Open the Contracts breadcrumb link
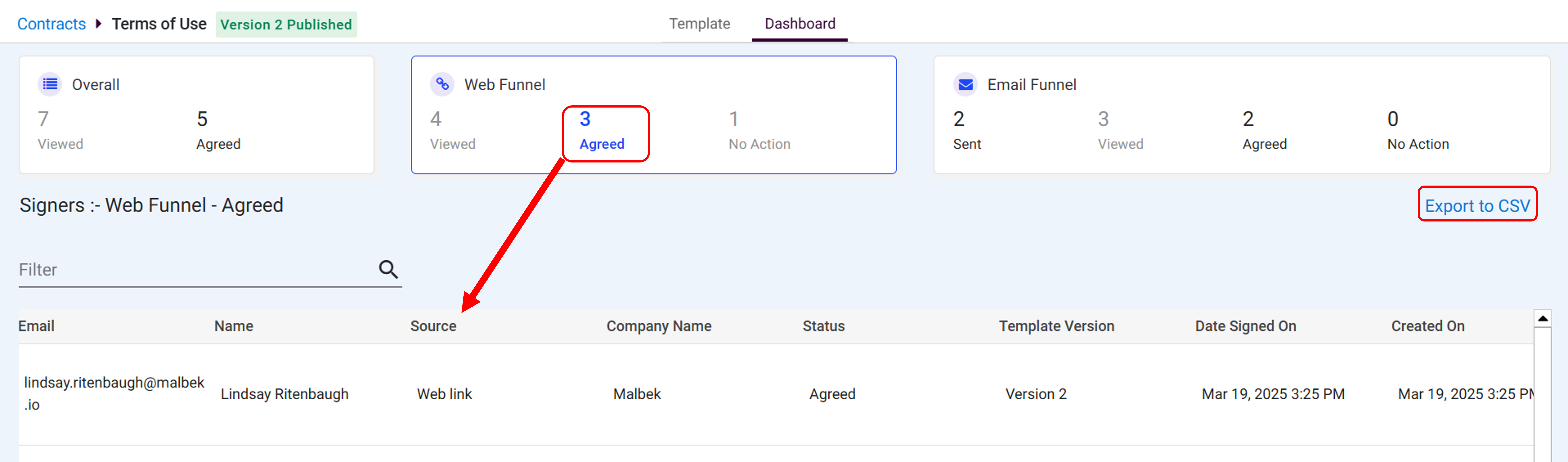This screenshot has height=462, width=1568. [x=52, y=24]
